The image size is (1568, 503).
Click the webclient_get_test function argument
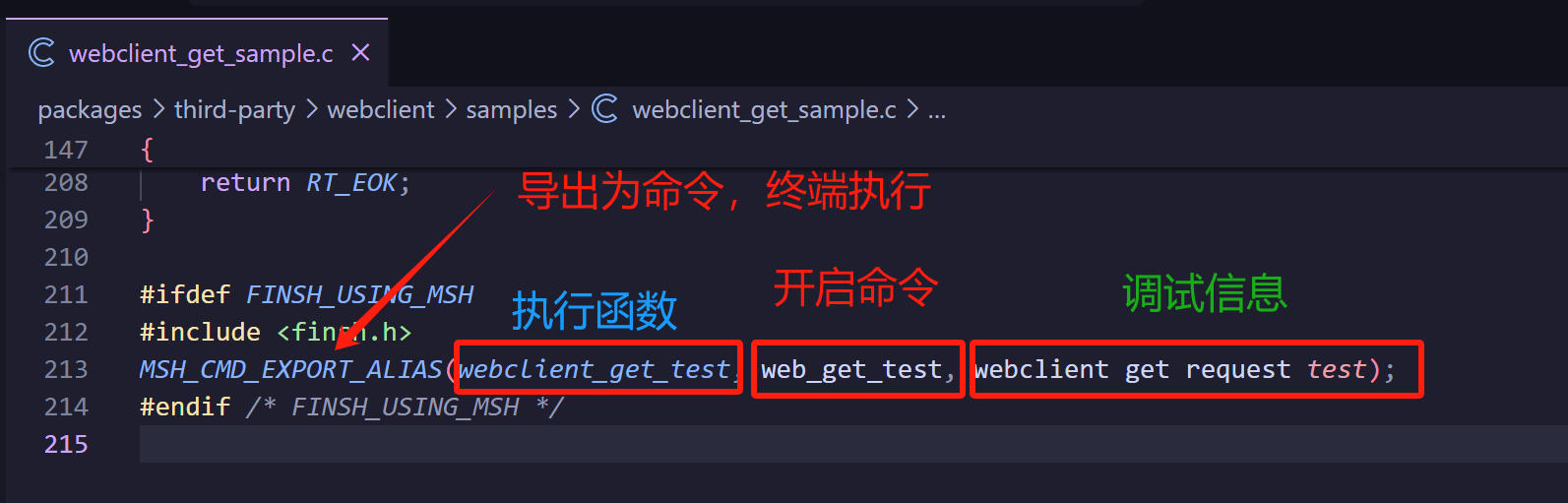coord(595,369)
